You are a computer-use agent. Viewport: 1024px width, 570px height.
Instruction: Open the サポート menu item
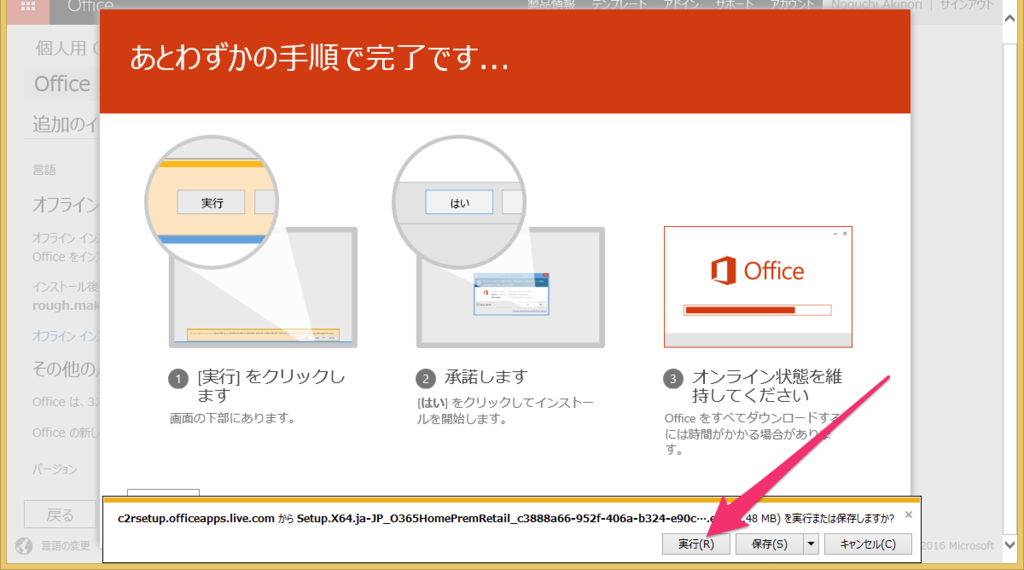point(735,5)
